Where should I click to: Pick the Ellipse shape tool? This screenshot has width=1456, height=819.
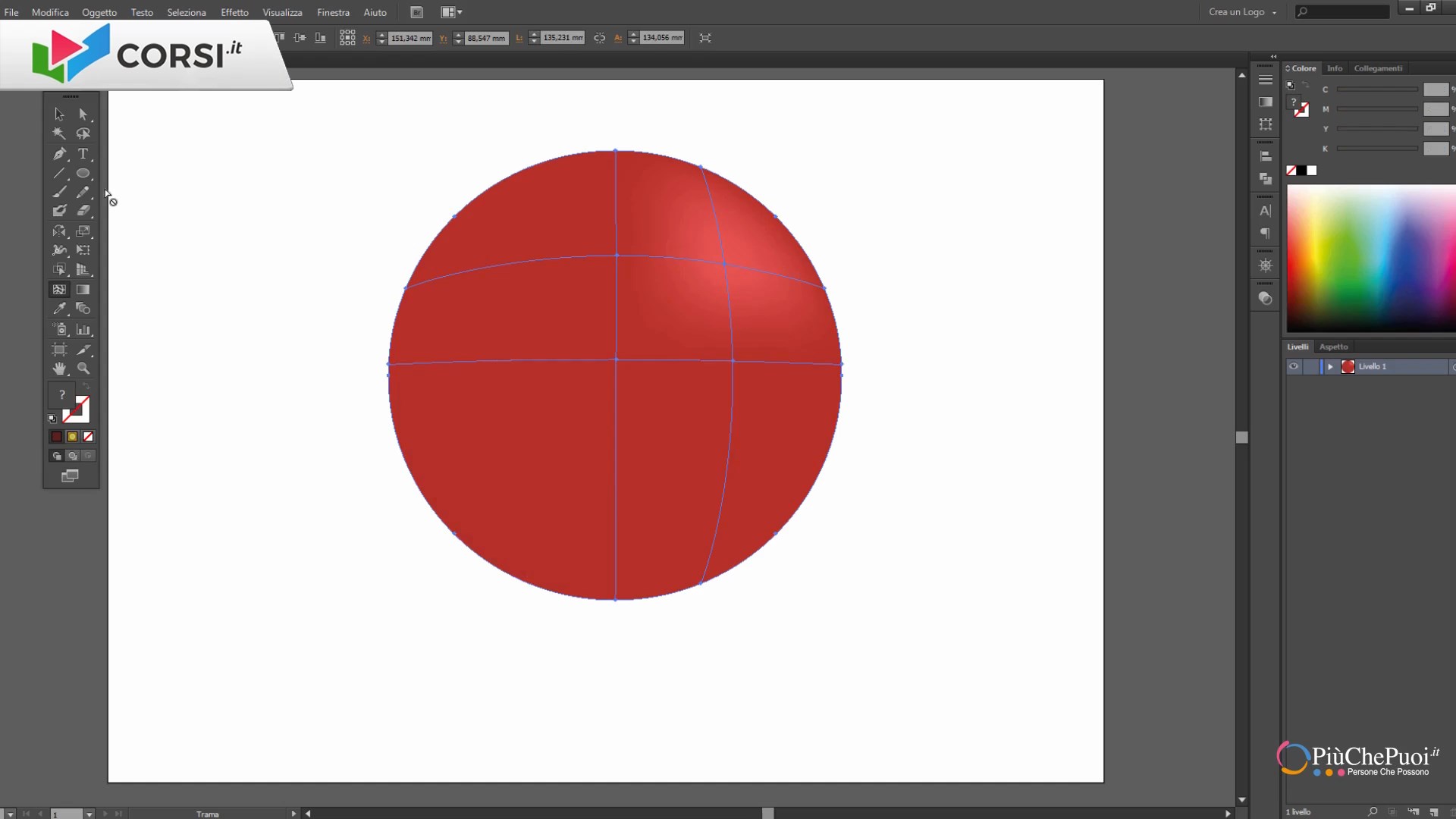pos(83,174)
